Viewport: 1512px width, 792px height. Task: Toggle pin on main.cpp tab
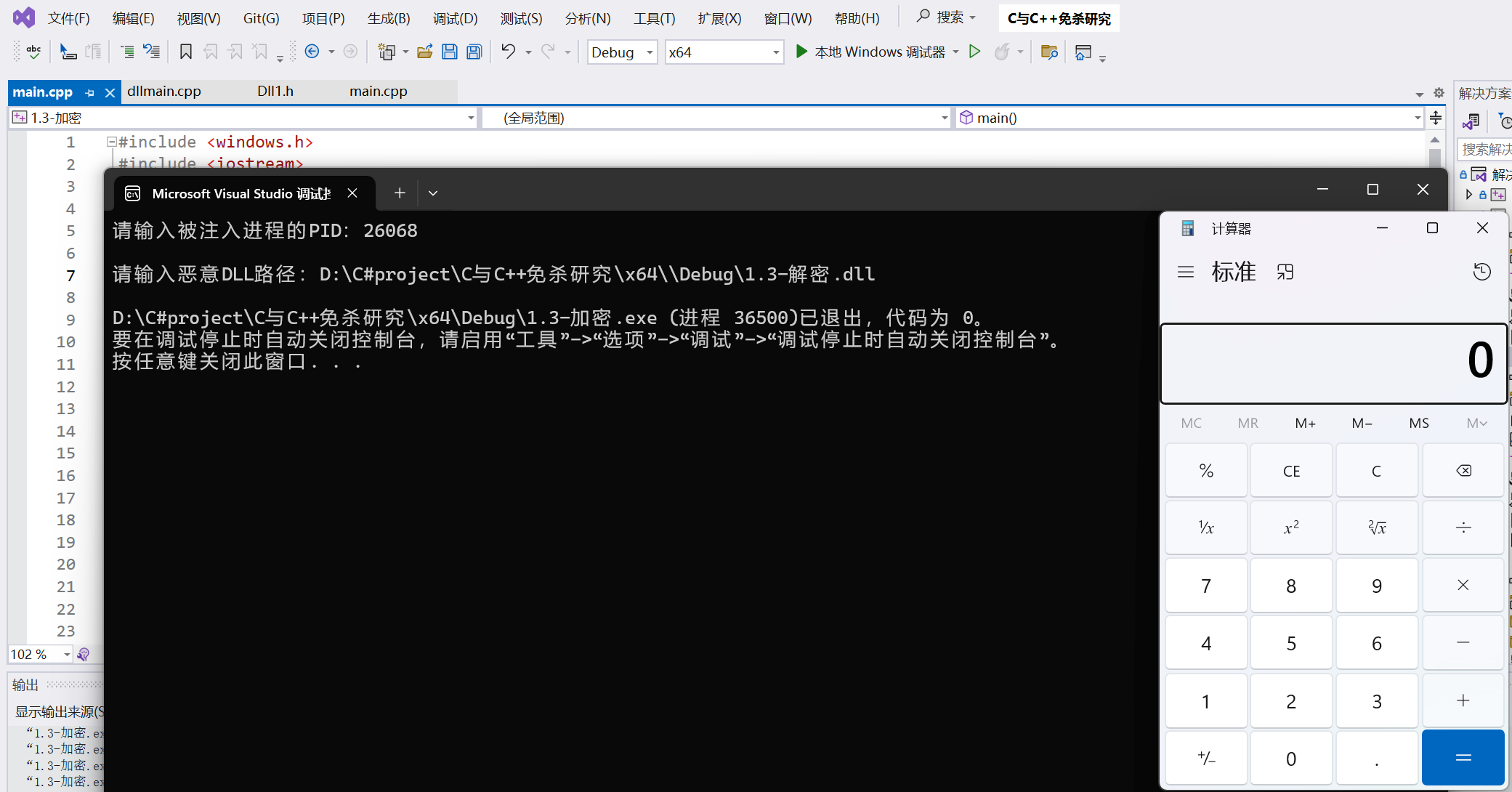pos(90,92)
